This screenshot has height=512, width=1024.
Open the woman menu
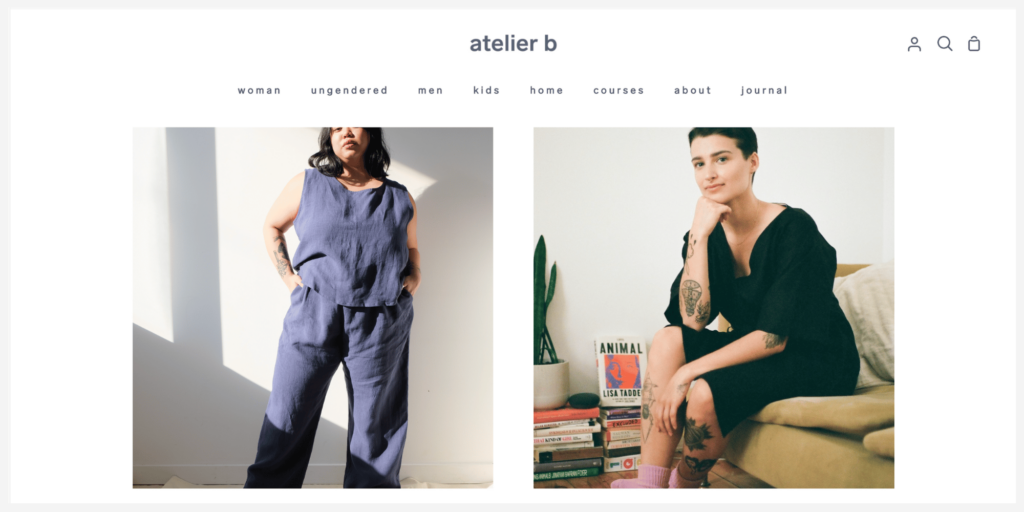pos(259,90)
